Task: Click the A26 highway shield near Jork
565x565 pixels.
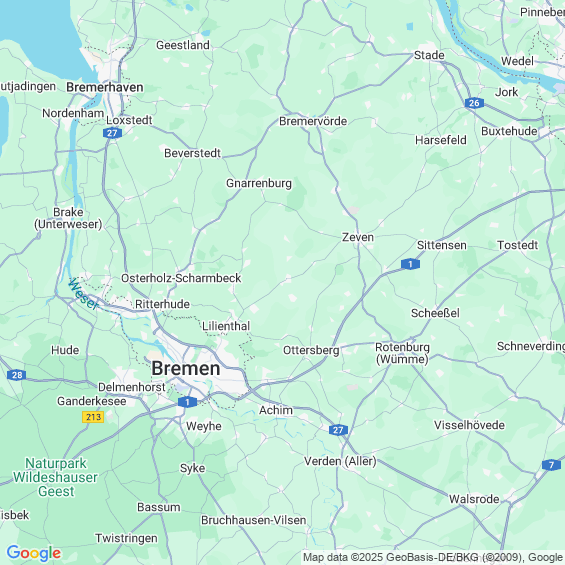Action: [x=474, y=103]
